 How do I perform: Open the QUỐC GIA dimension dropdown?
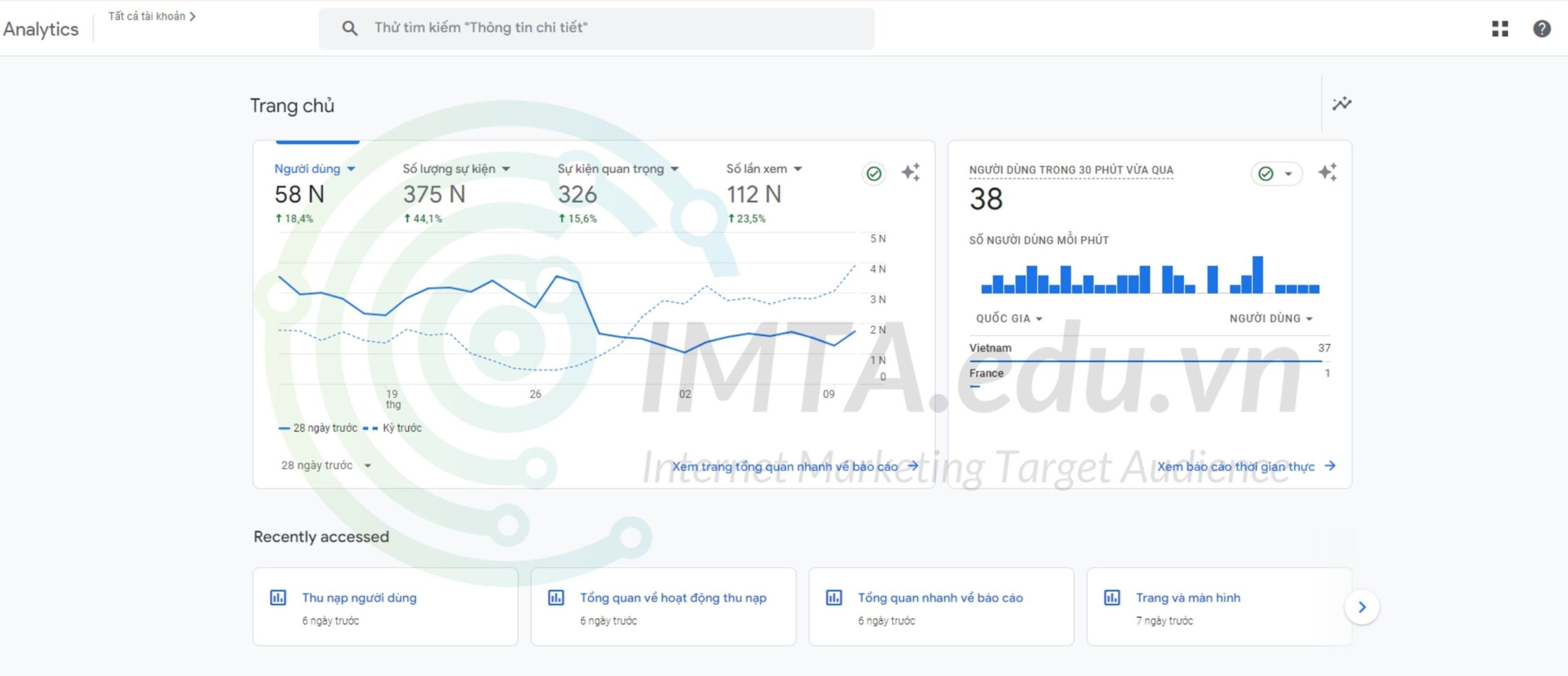click(1009, 318)
